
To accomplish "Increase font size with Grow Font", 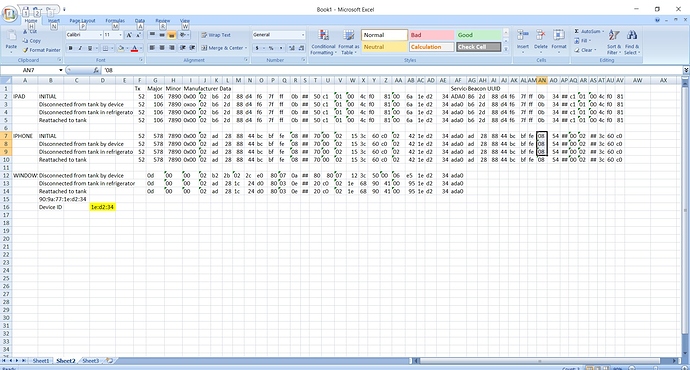I will [129, 35].
